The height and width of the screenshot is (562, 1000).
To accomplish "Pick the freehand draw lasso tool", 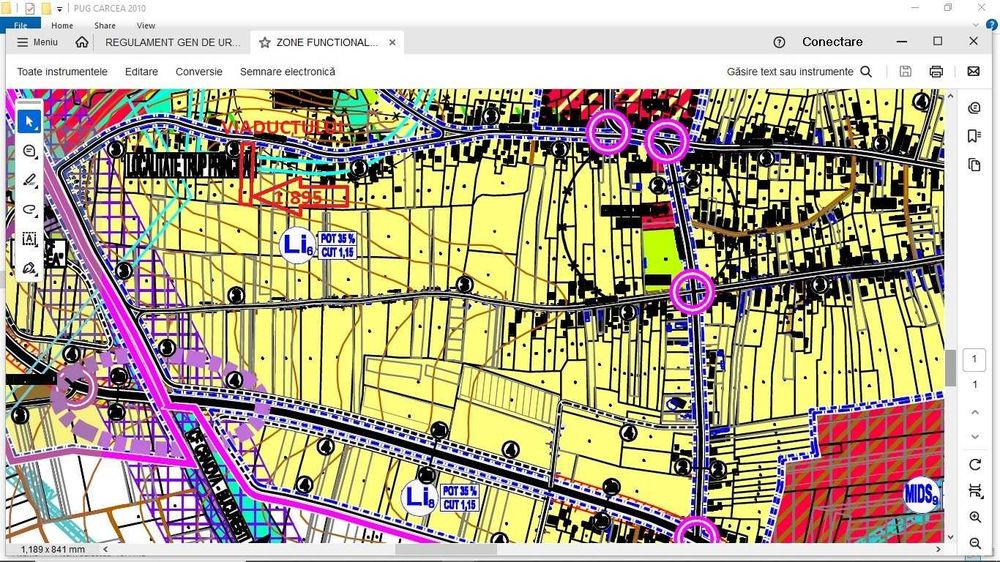I will pyautogui.click(x=29, y=210).
